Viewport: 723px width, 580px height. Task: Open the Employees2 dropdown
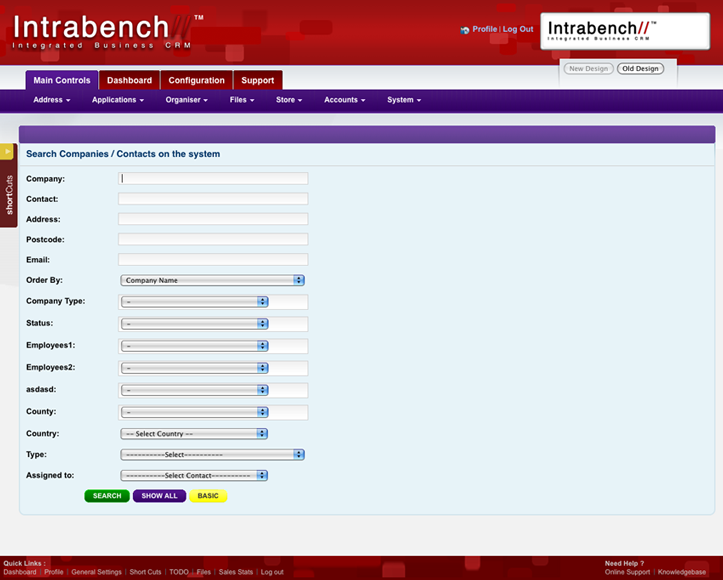195,368
